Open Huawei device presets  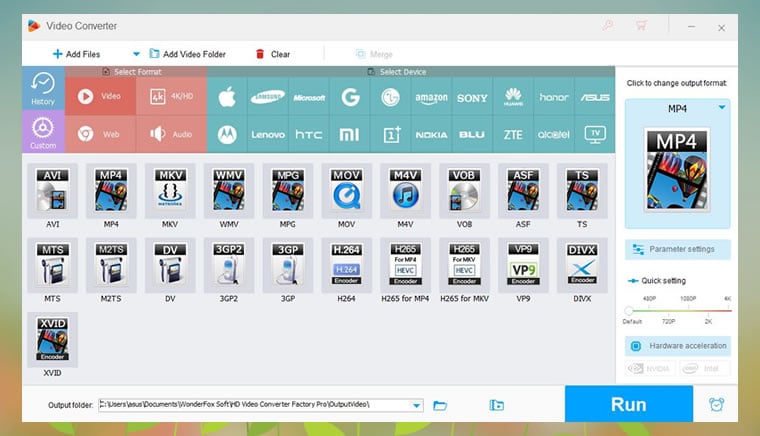(513, 97)
